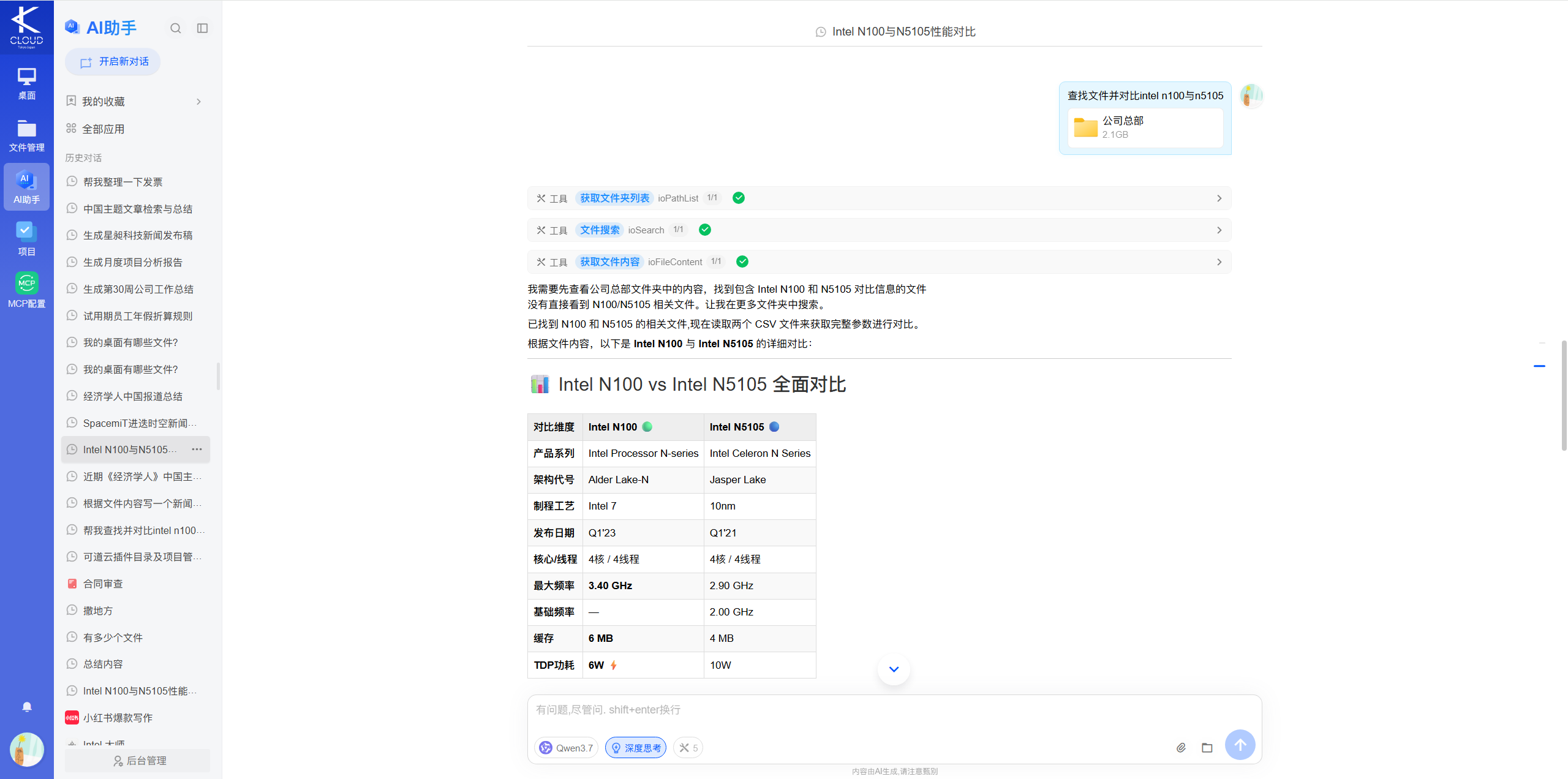Click the 6W TDP cell
This screenshot has width=1568, height=779.
[643, 665]
